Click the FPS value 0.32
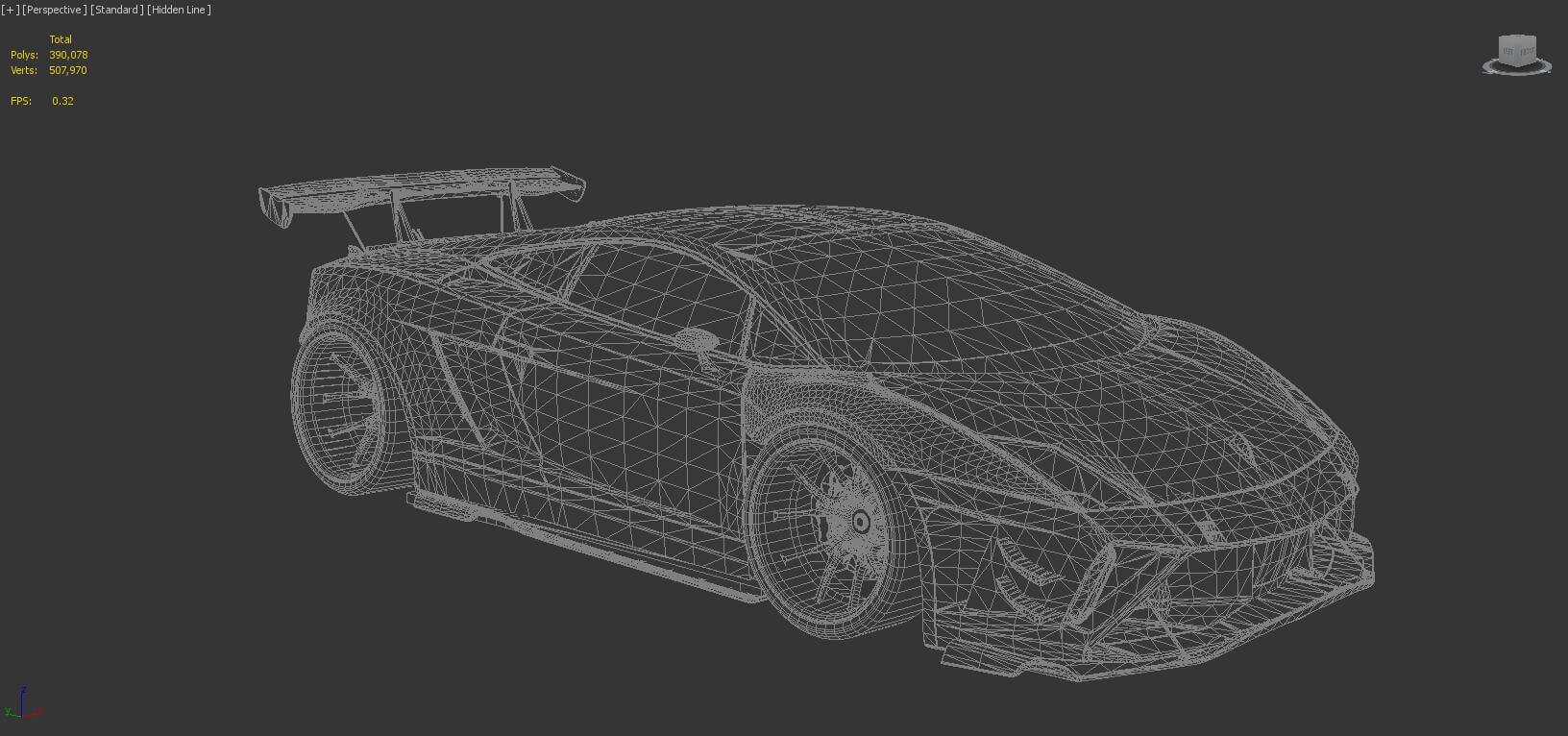 point(62,101)
